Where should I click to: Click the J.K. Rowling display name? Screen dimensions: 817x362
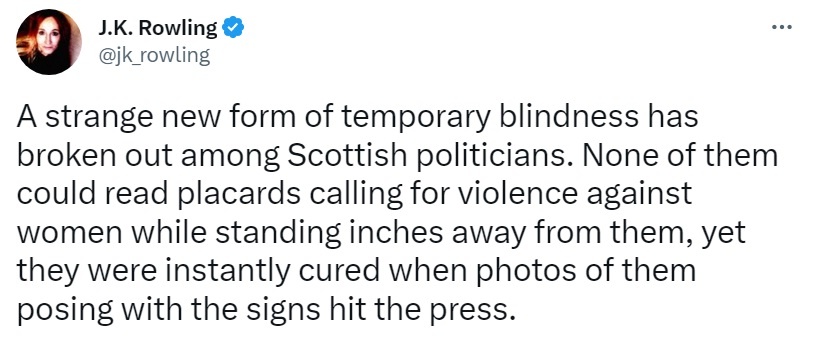(158, 28)
